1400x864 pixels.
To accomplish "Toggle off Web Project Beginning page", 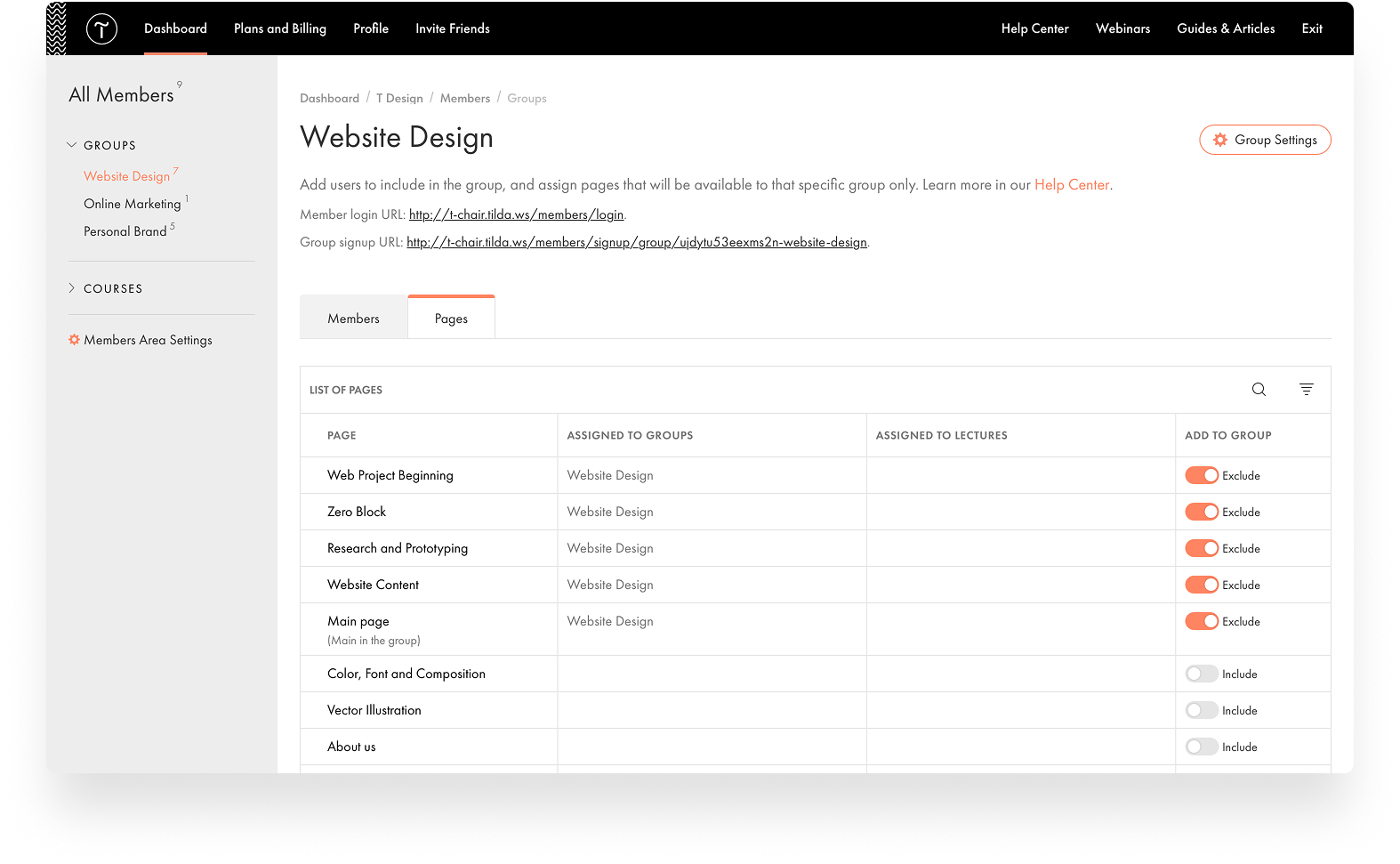I will pyautogui.click(x=1201, y=476).
